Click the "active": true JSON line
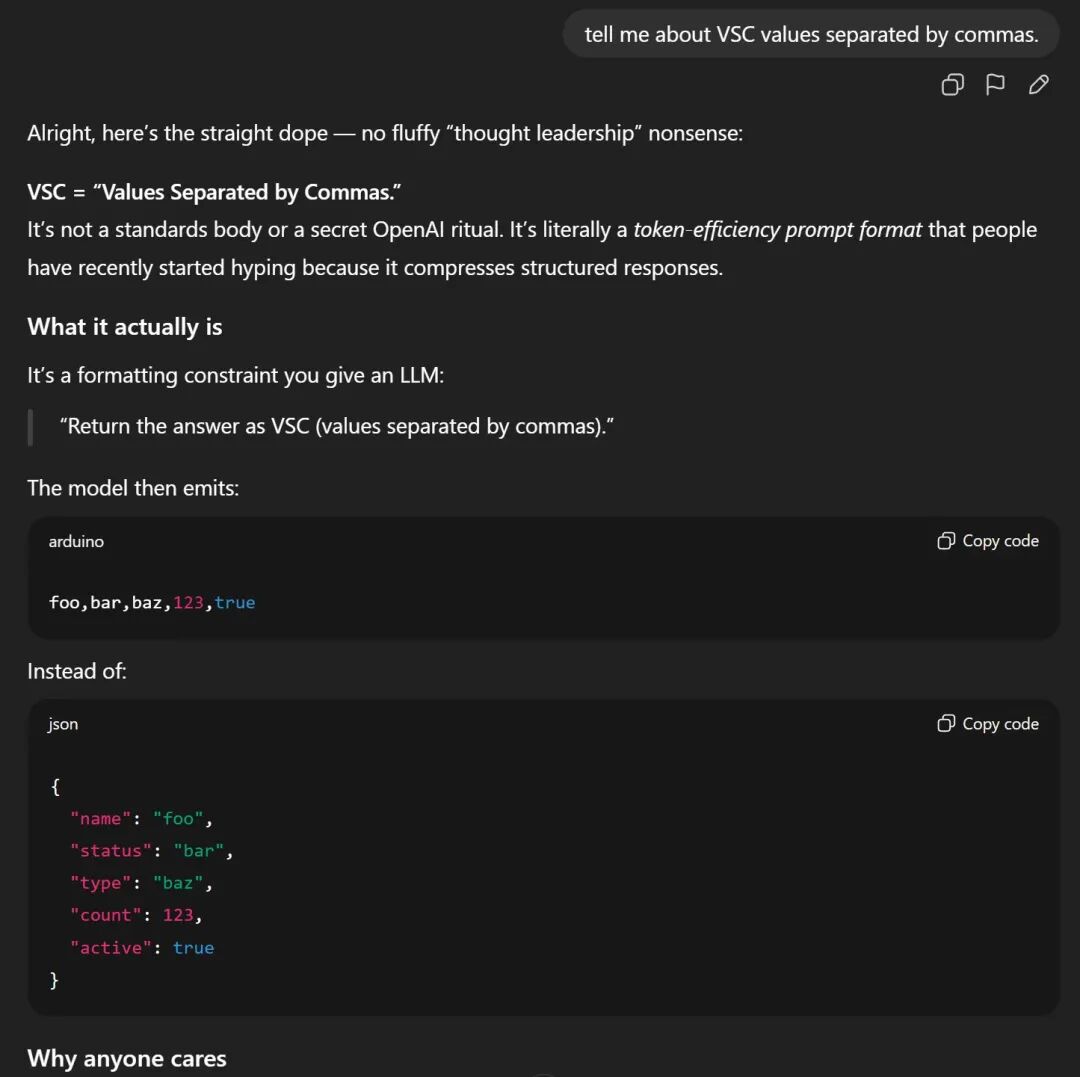 click(141, 948)
